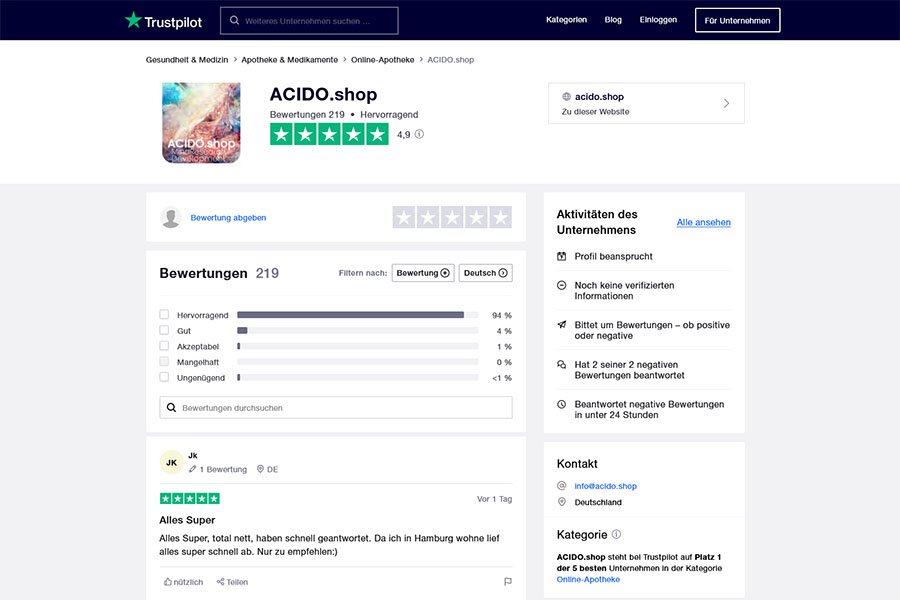
Task: Click the thumbs-up nützlich icon
Action: 168,582
